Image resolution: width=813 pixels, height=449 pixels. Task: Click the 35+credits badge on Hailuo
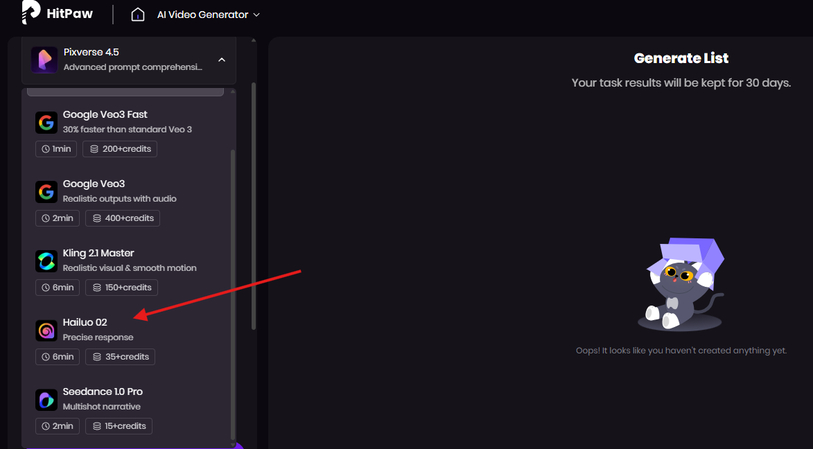[119, 357]
